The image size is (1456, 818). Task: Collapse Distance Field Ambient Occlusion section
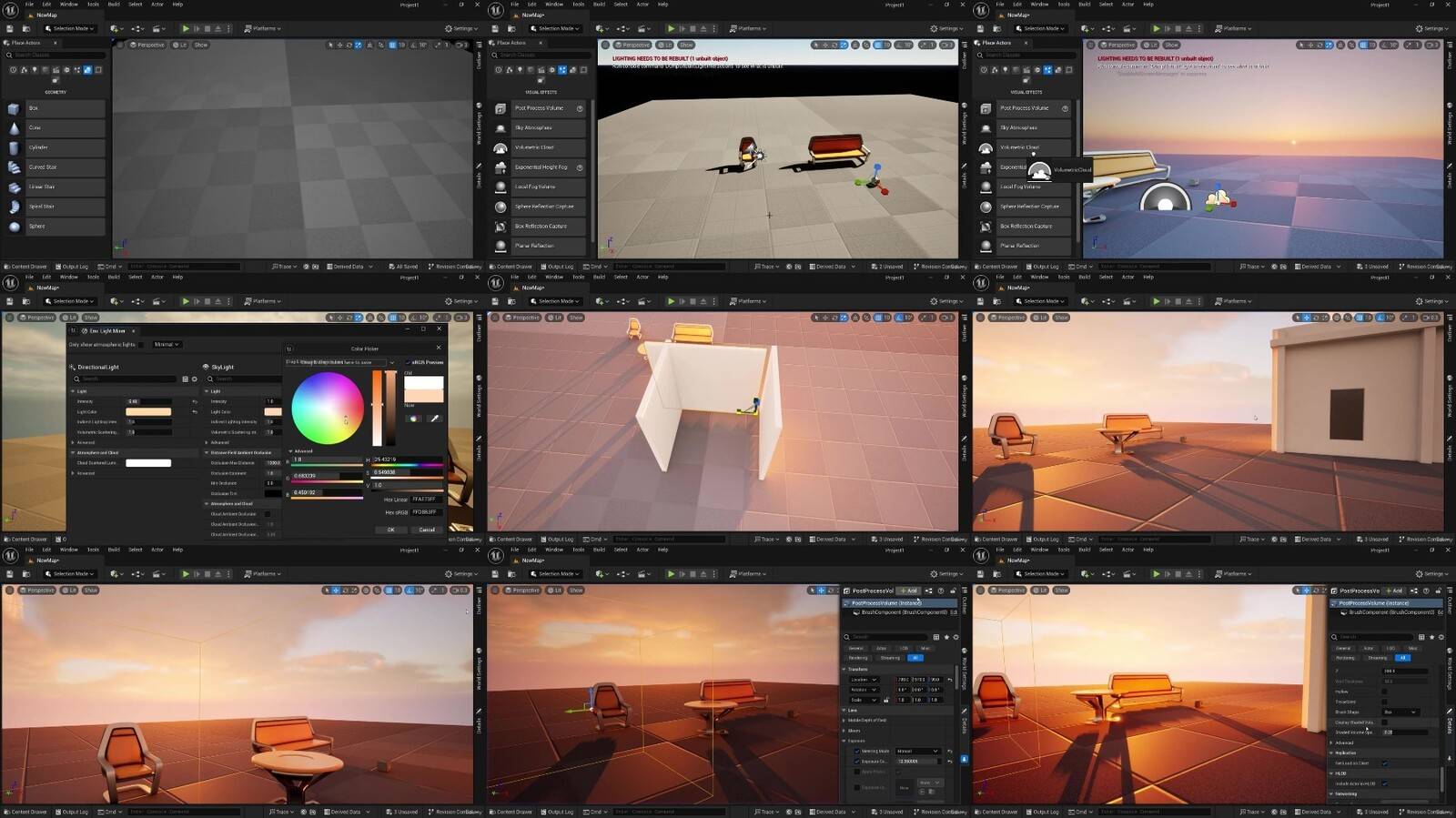point(207,452)
